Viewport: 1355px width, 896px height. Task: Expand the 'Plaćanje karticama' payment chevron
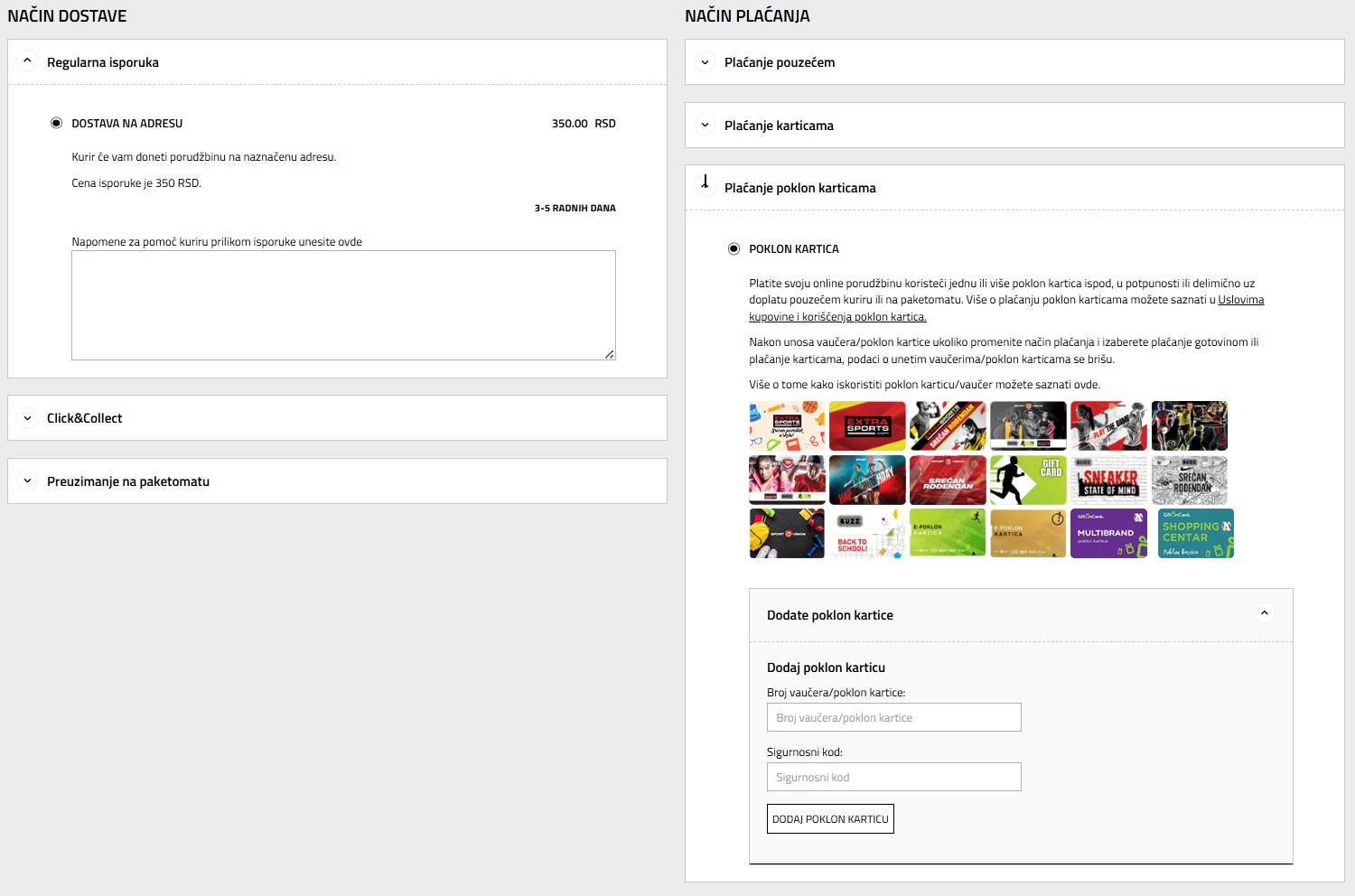pyautogui.click(x=706, y=126)
